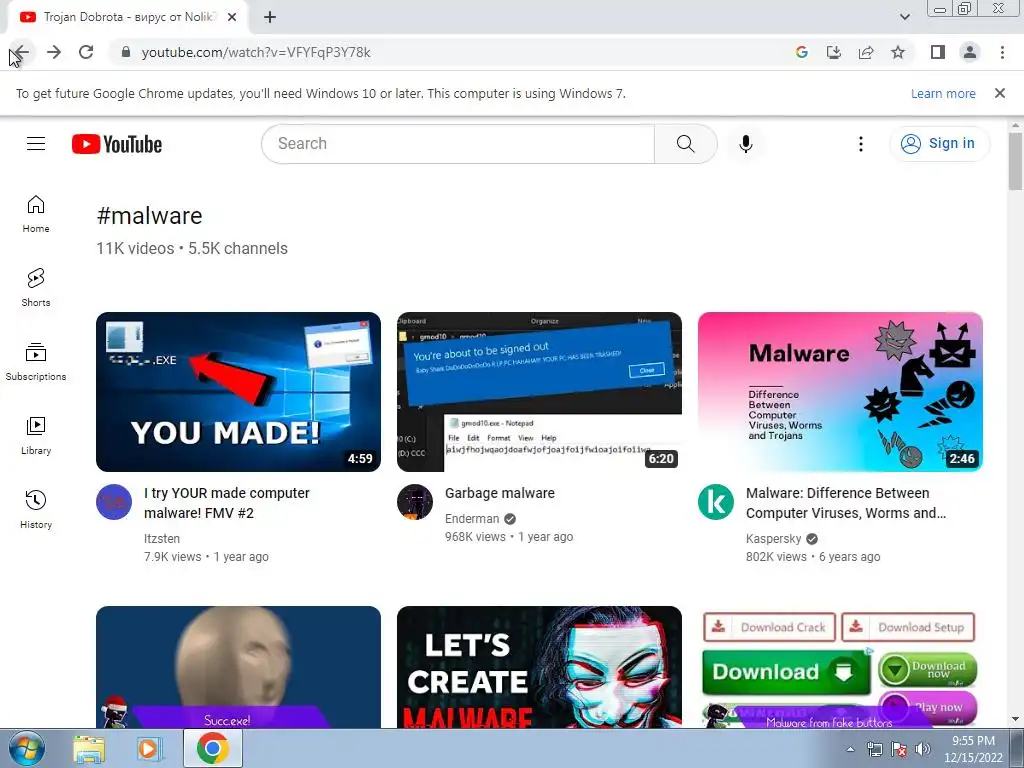The image size is (1024, 768).
Task: Click the page vertical scrollbar thumb
Action: (x=1015, y=160)
